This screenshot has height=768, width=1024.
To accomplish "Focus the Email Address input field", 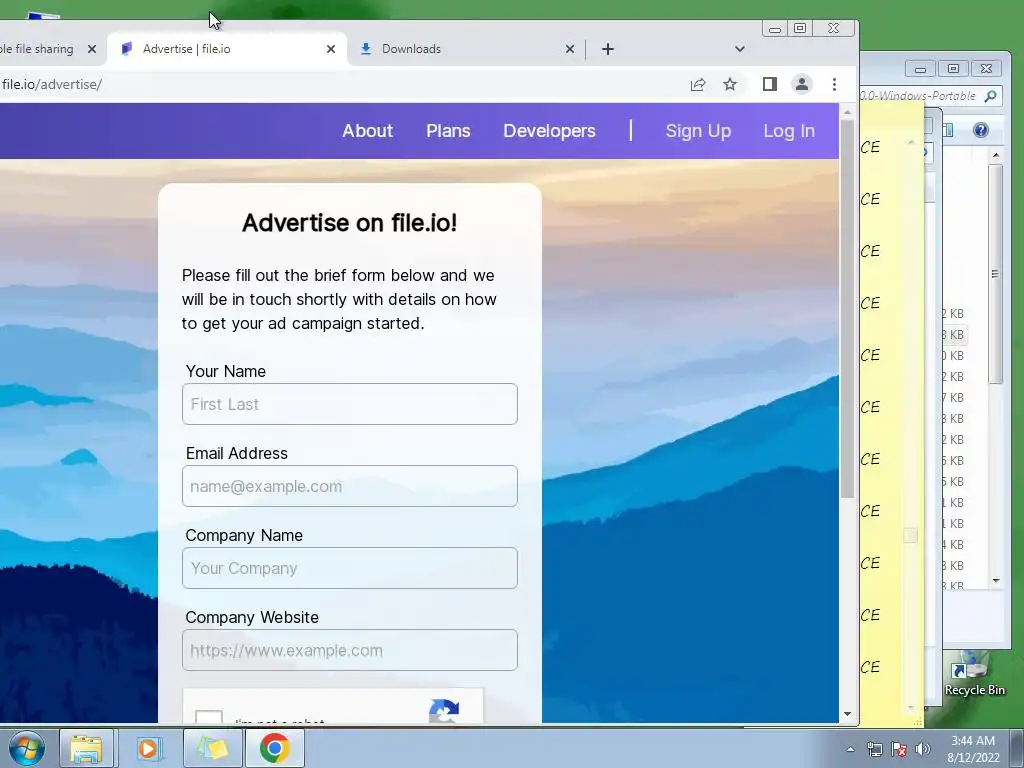I will [350, 486].
